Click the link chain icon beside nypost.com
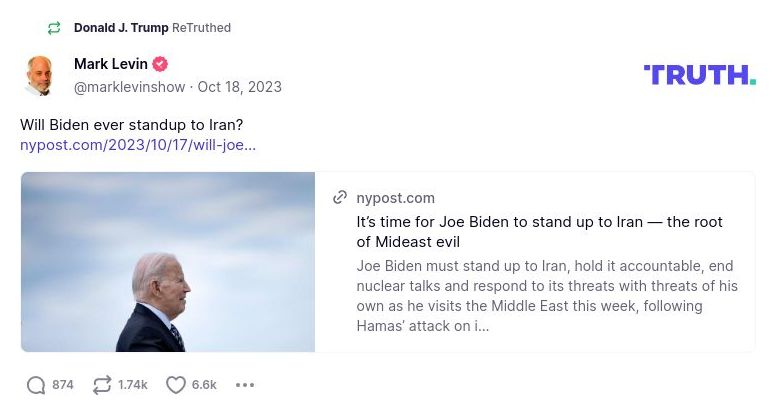The image size is (777, 415). 340,198
